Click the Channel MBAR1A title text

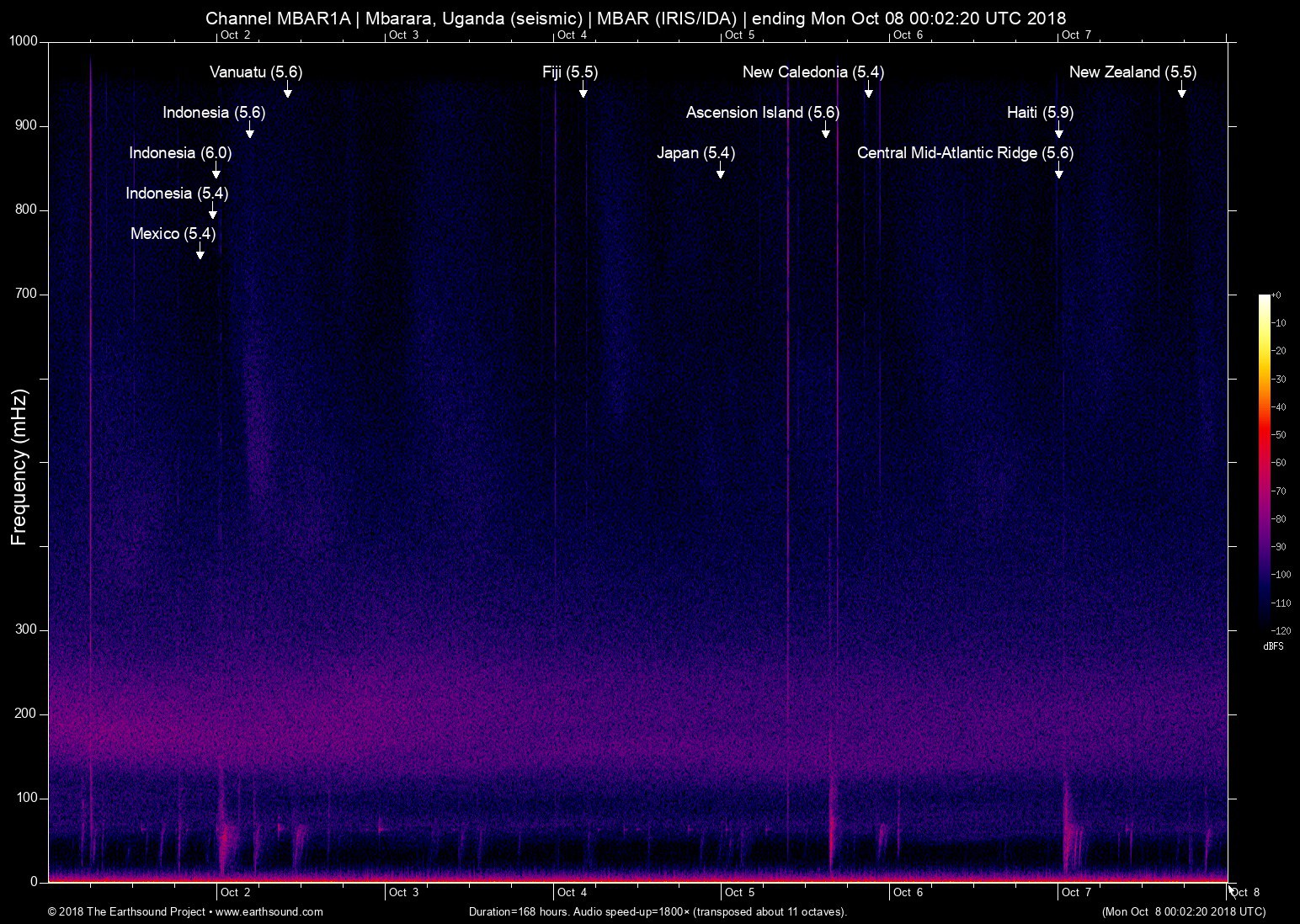click(x=278, y=18)
